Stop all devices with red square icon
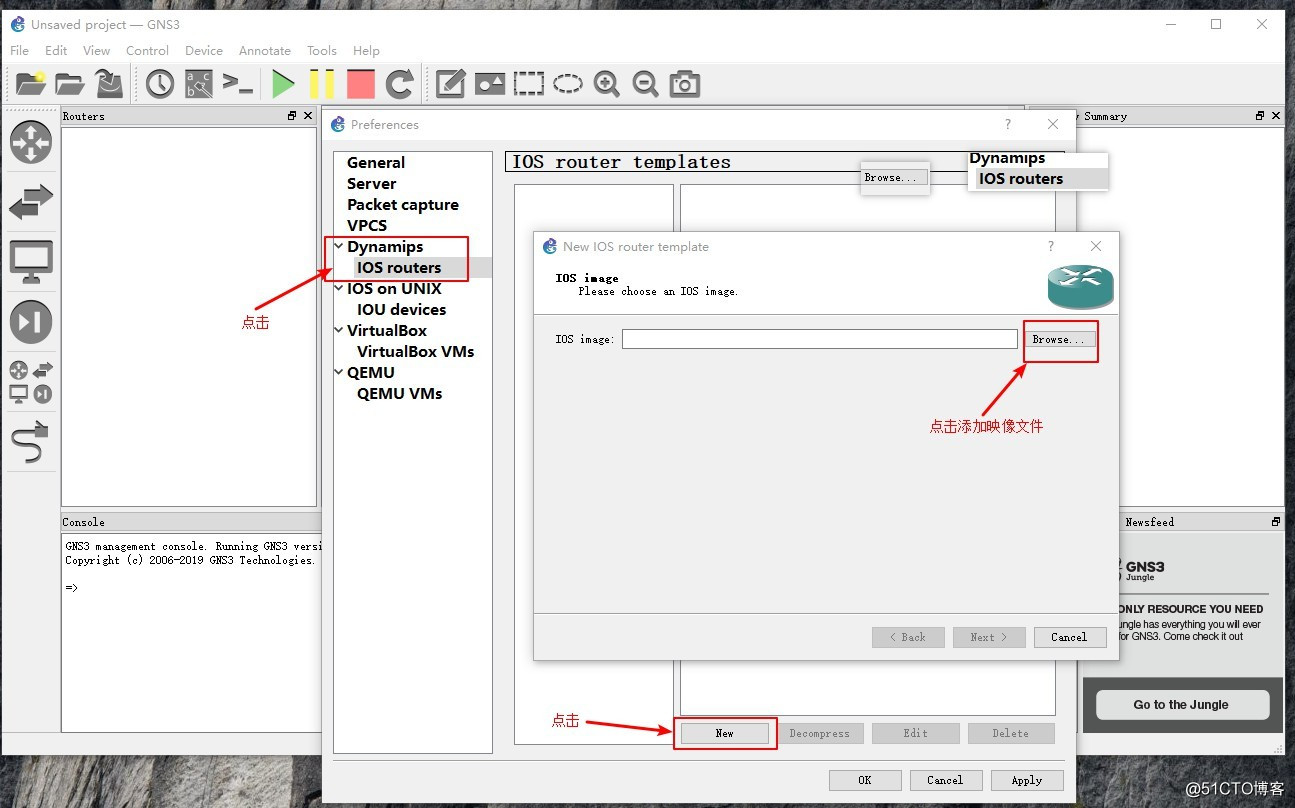The image size is (1295, 808). pyautogui.click(x=361, y=84)
